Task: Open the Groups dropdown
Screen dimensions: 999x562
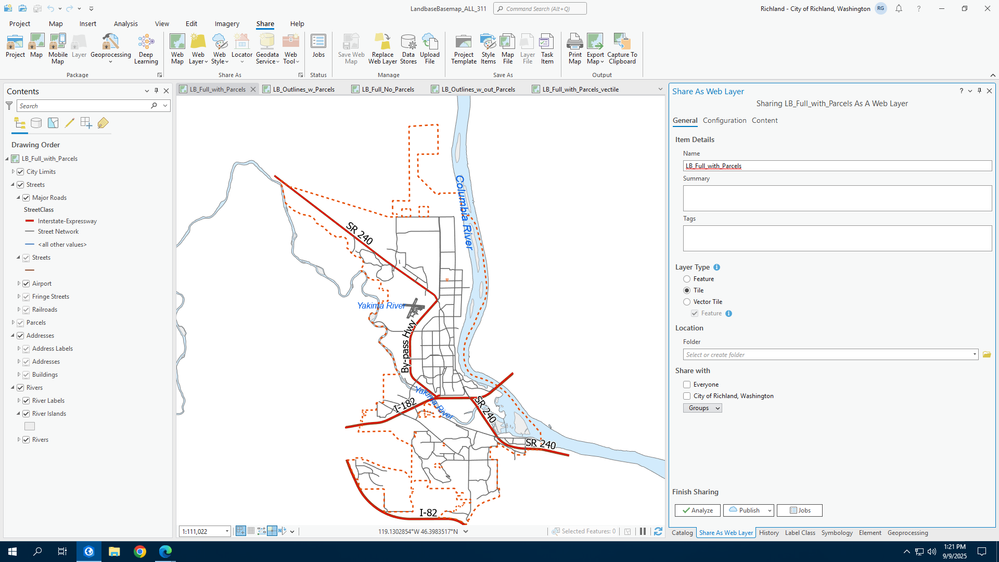Action: coord(703,408)
